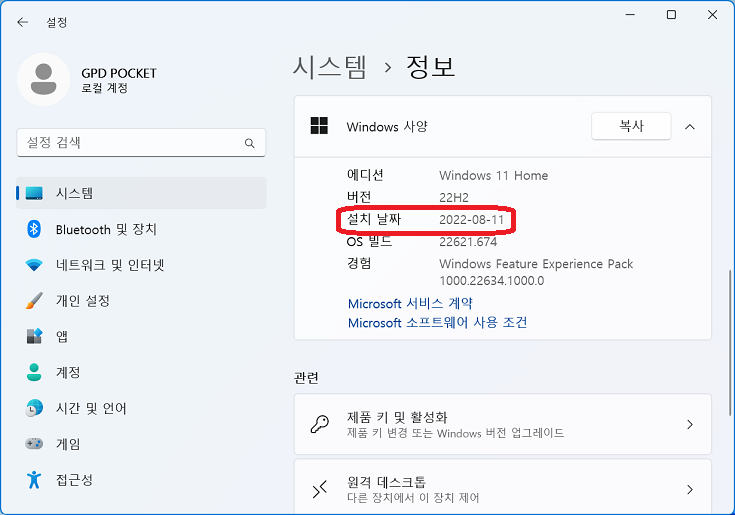This screenshot has width=735, height=515.
Task: Open 시스템 in the sidebar
Action: pos(142,193)
